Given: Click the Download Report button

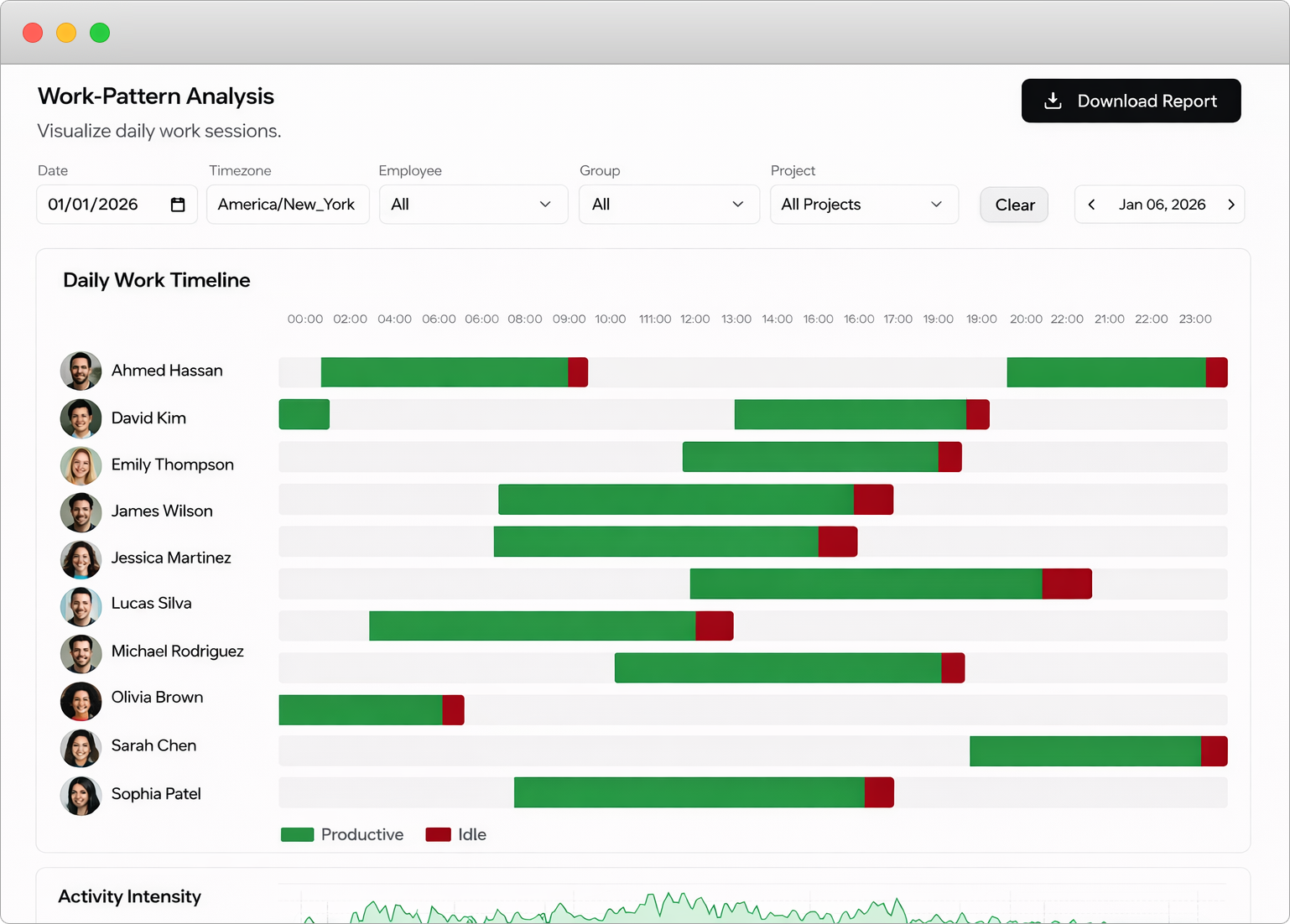Looking at the screenshot, I should pyautogui.click(x=1131, y=101).
